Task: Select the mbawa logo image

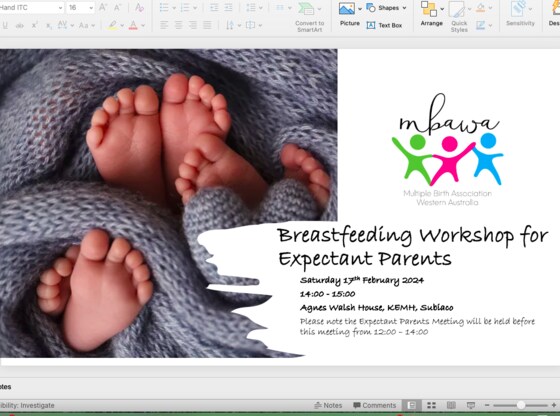Action: point(448,150)
